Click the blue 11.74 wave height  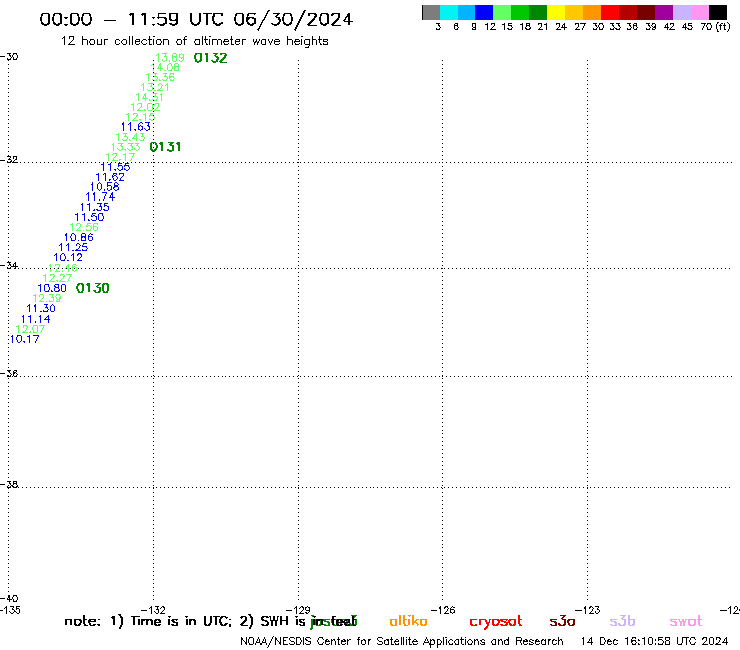tap(100, 197)
